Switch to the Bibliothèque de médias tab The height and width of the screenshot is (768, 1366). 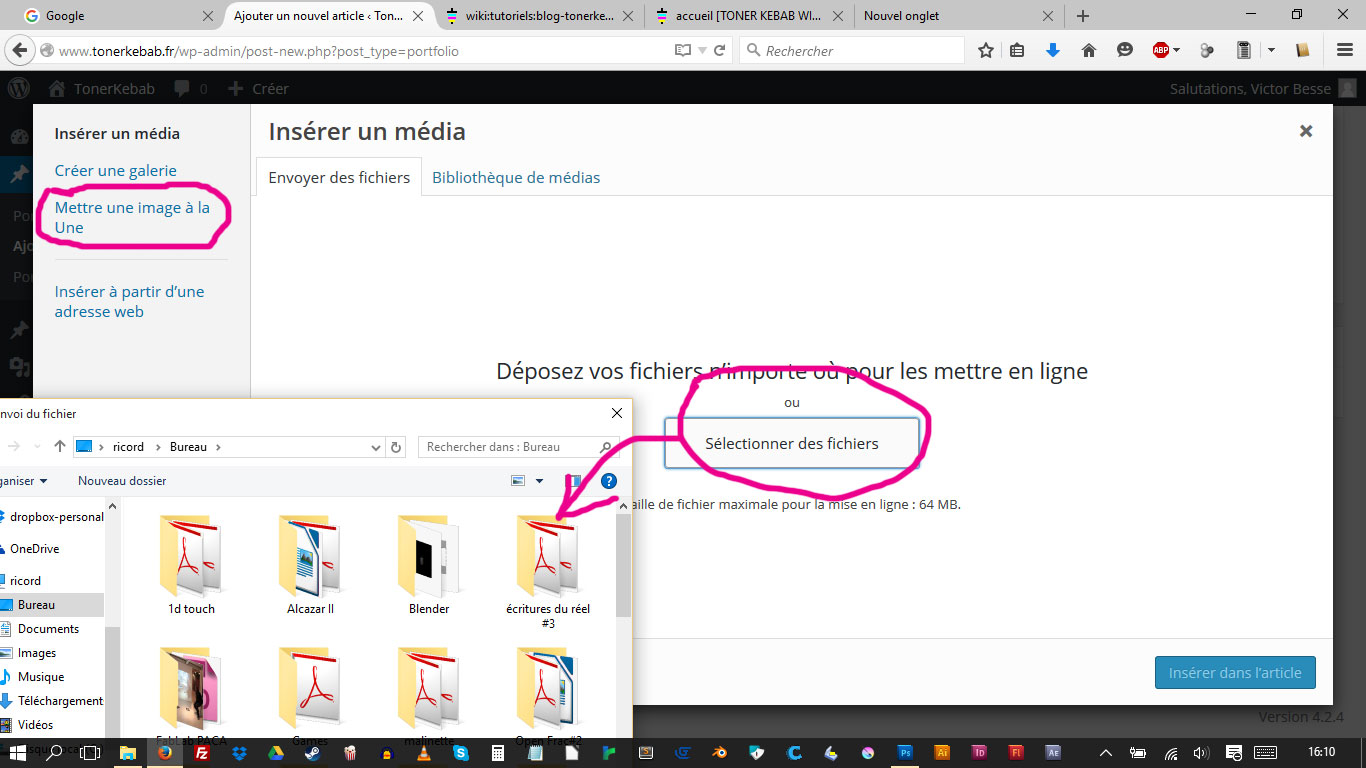[516, 177]
